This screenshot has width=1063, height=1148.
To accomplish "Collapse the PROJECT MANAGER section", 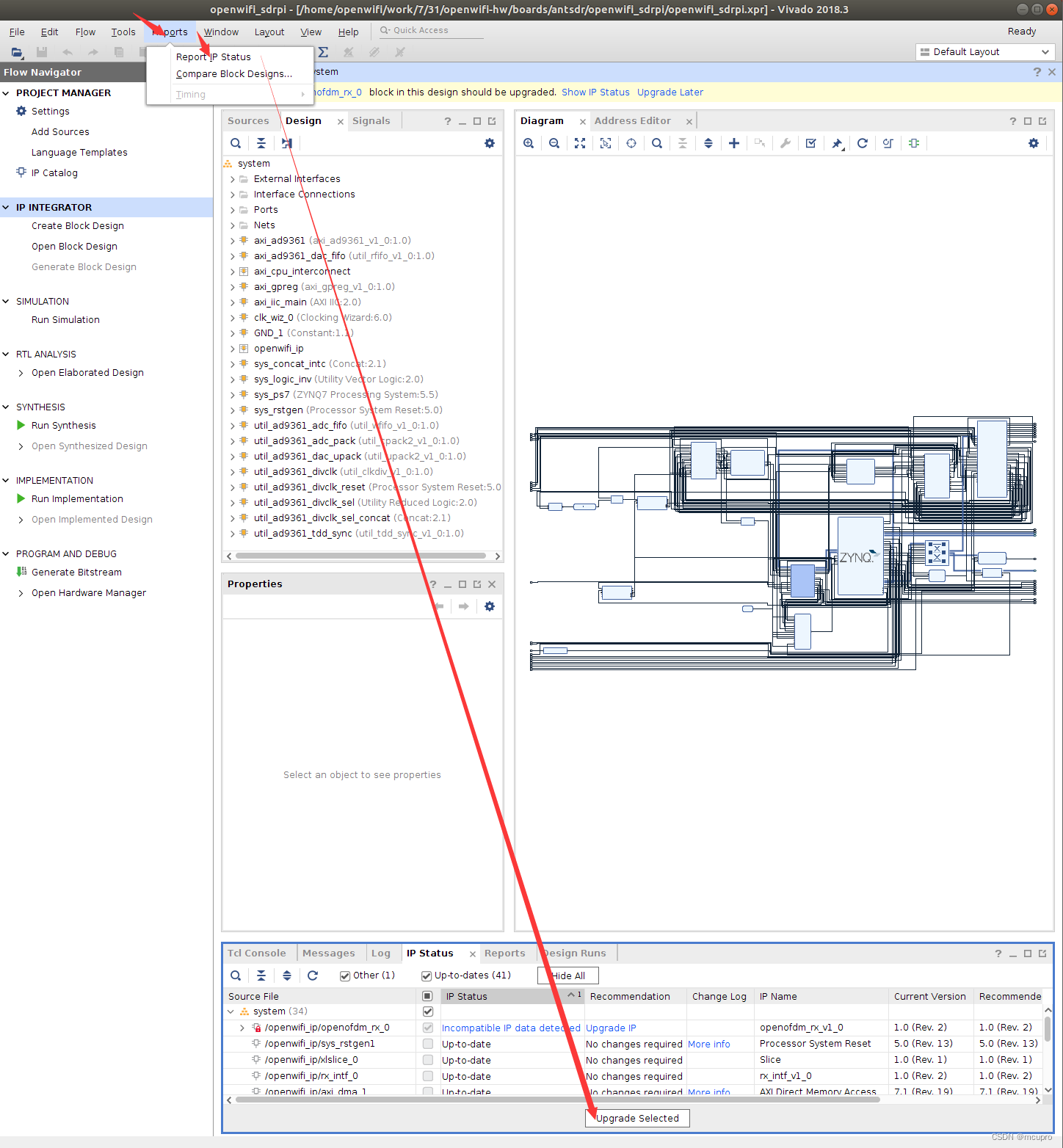I will 6,93.
